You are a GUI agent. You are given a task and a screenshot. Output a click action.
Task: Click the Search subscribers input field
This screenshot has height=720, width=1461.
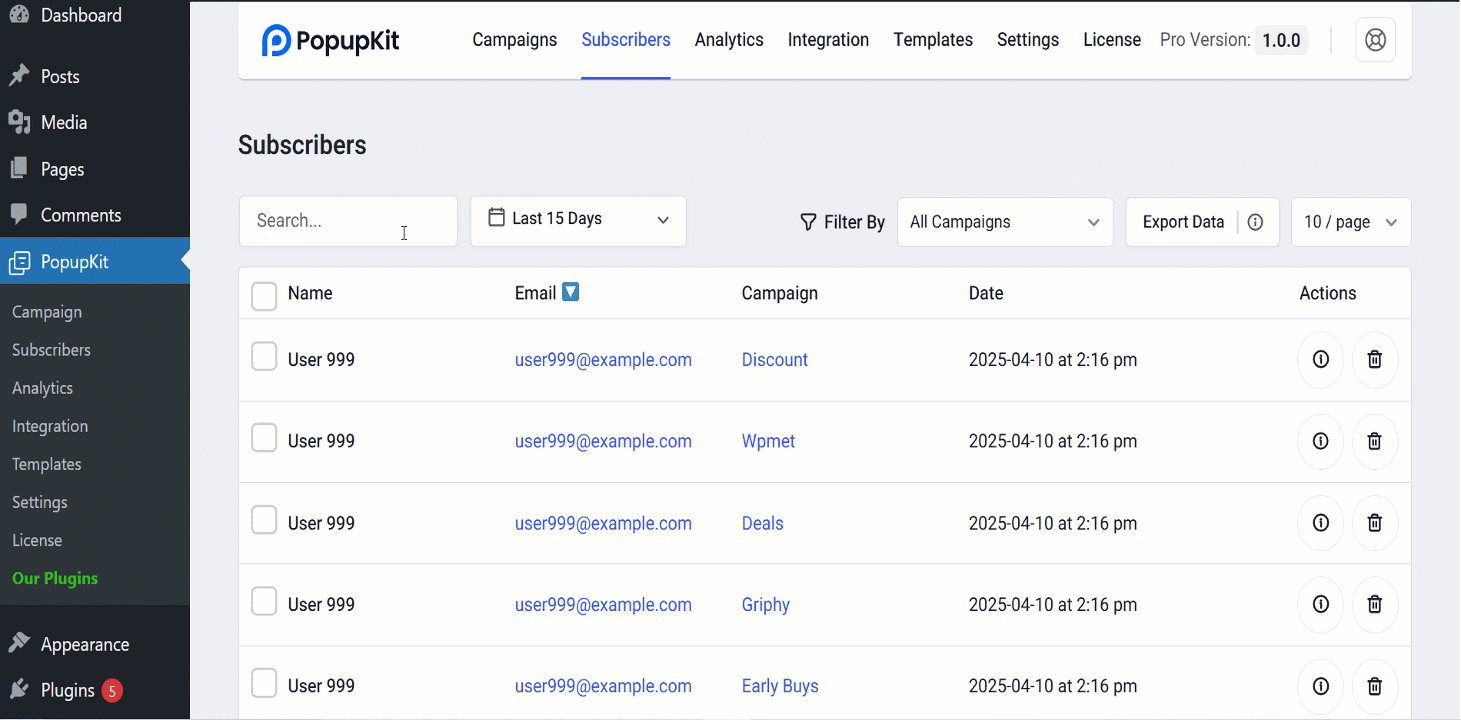pyautogui.click(x=347, y=221)
